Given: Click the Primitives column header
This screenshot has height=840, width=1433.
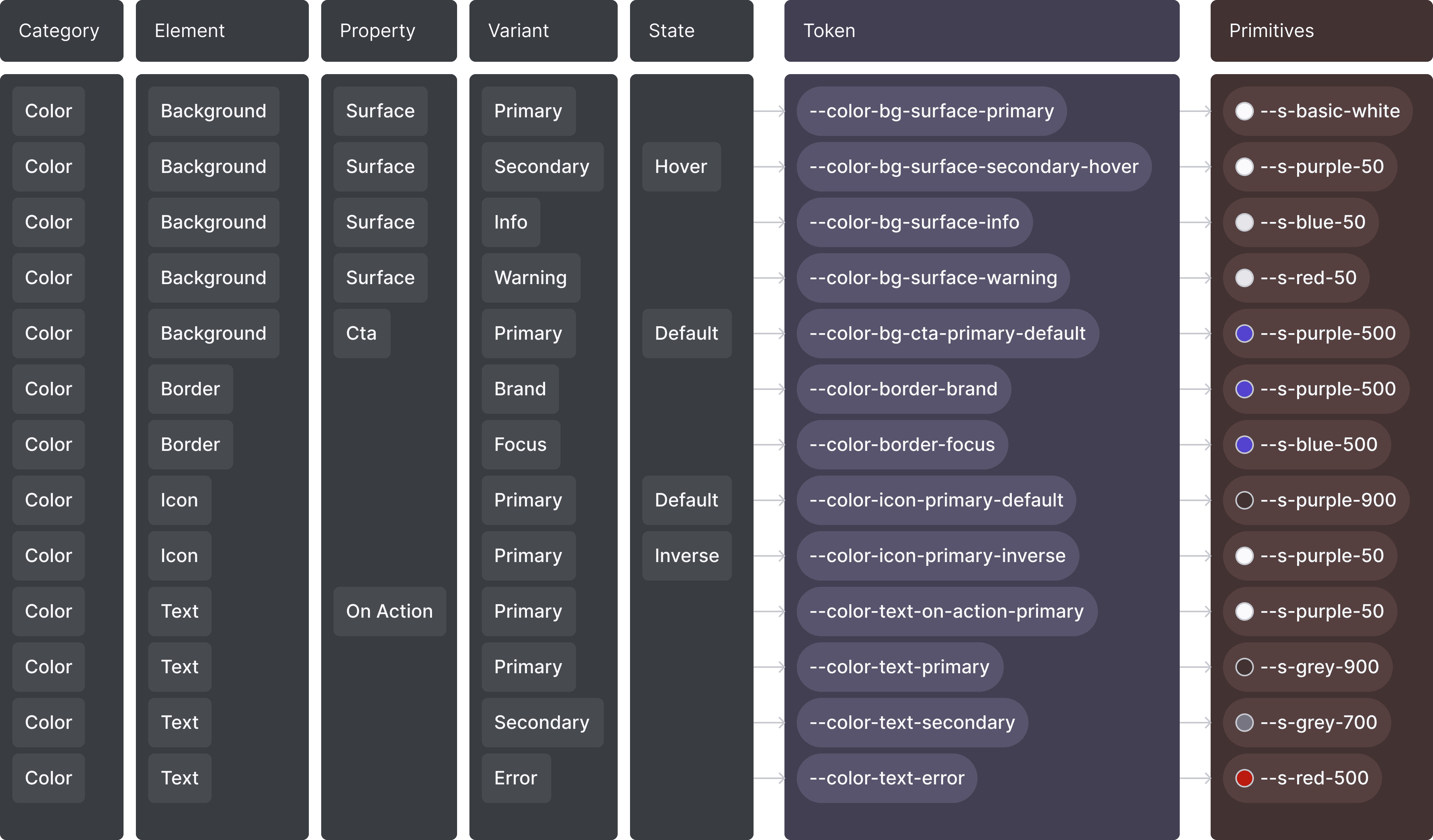Looking at the screenshot, I should point(1321,31).
